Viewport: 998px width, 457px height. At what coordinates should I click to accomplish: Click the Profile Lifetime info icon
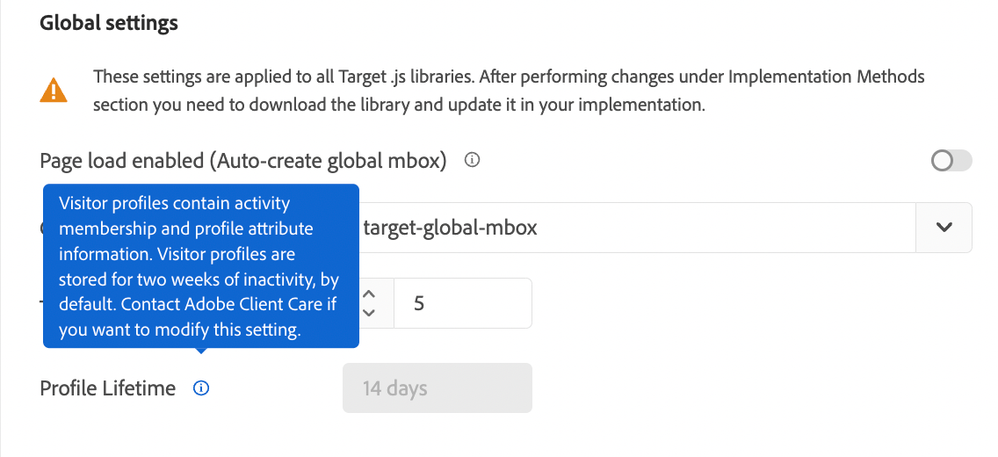tap(200, 388)
